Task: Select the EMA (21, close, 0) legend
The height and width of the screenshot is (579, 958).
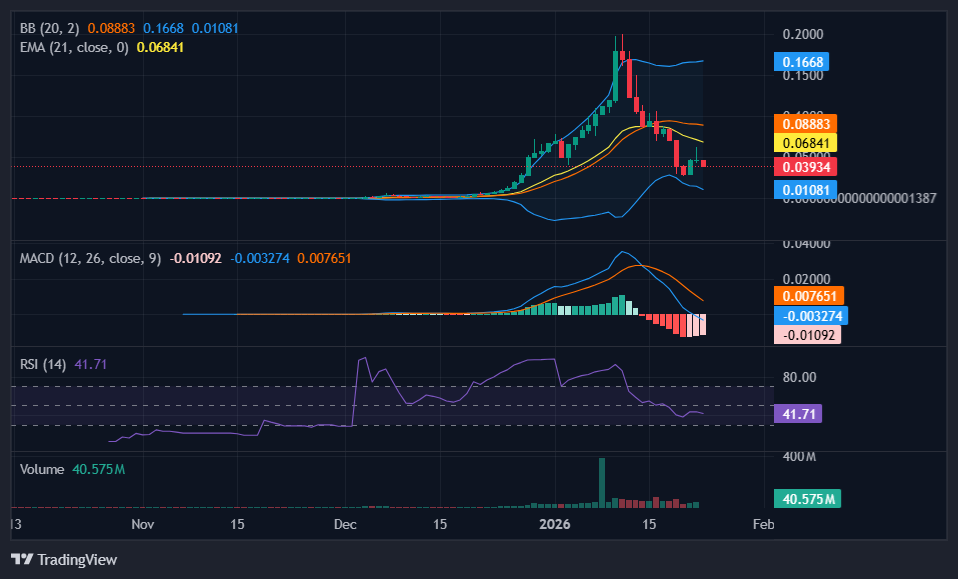Action: click(x=74, y=47)
